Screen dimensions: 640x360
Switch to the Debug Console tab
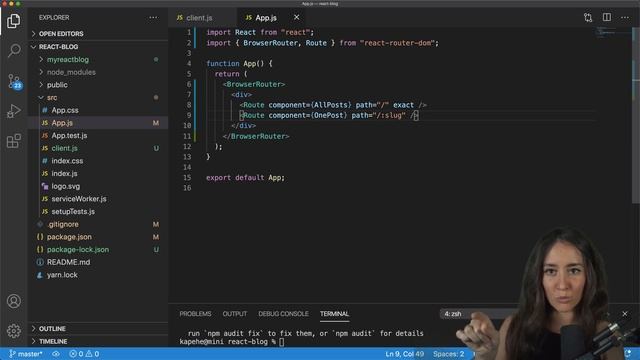click(x=283, y=313)
